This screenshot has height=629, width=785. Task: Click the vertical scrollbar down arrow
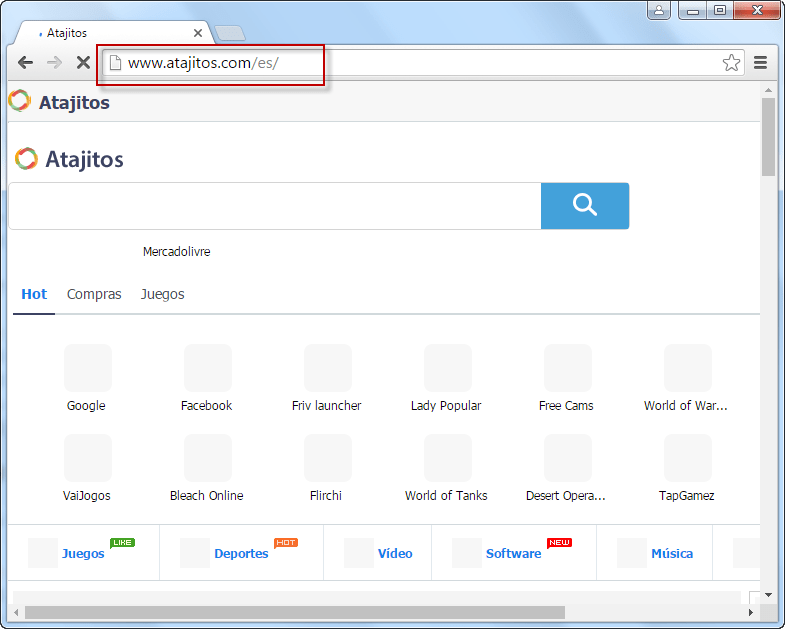(768, 595)
